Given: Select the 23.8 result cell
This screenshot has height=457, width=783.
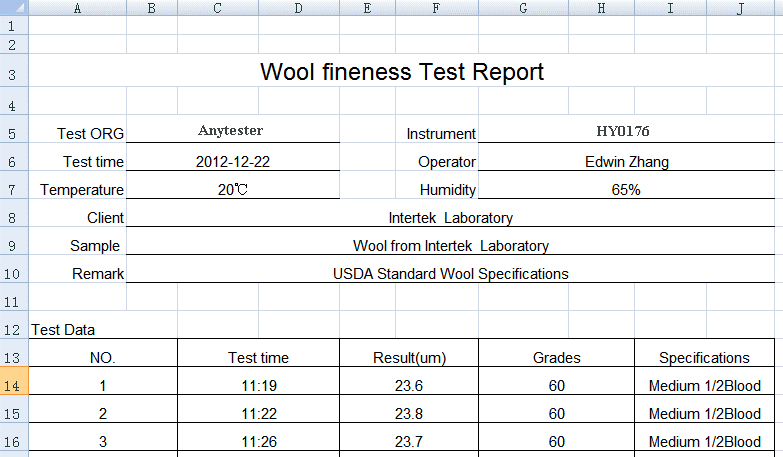Looking at the screenshot, I should [408, 414].
